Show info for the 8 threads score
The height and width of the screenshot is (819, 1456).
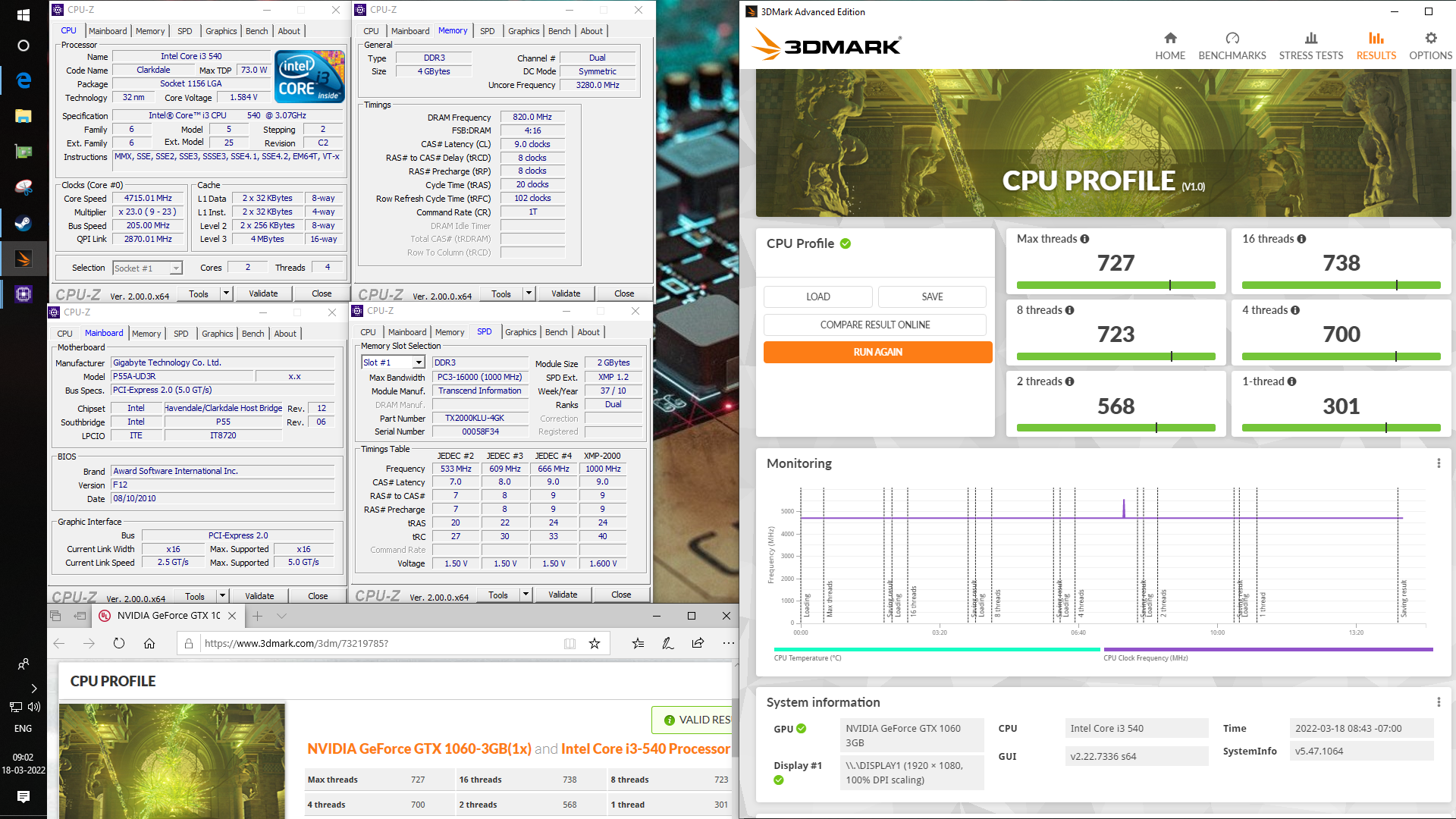point(1069,310)
